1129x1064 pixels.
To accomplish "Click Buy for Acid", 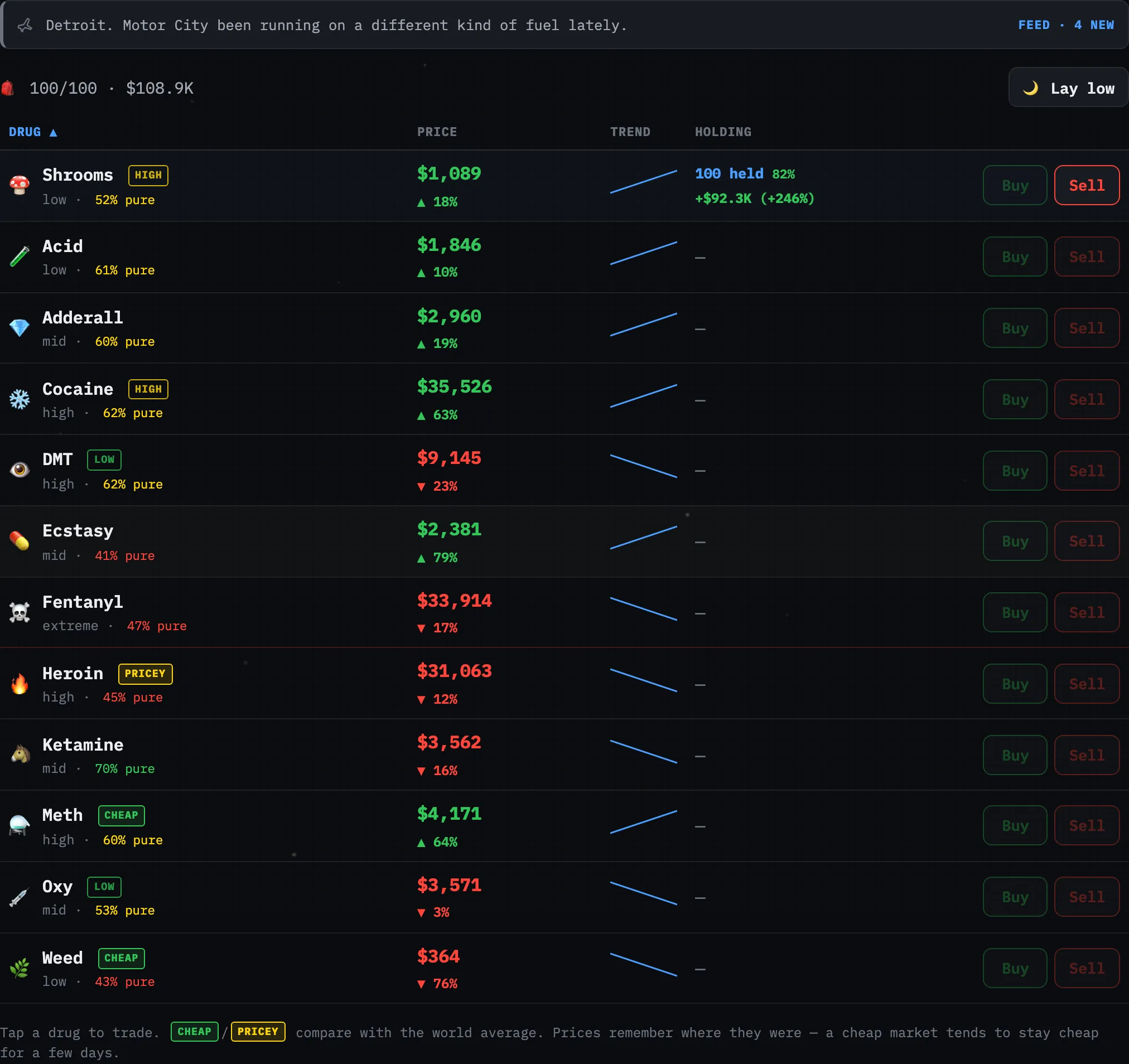I will click(x=1015, y=257).
